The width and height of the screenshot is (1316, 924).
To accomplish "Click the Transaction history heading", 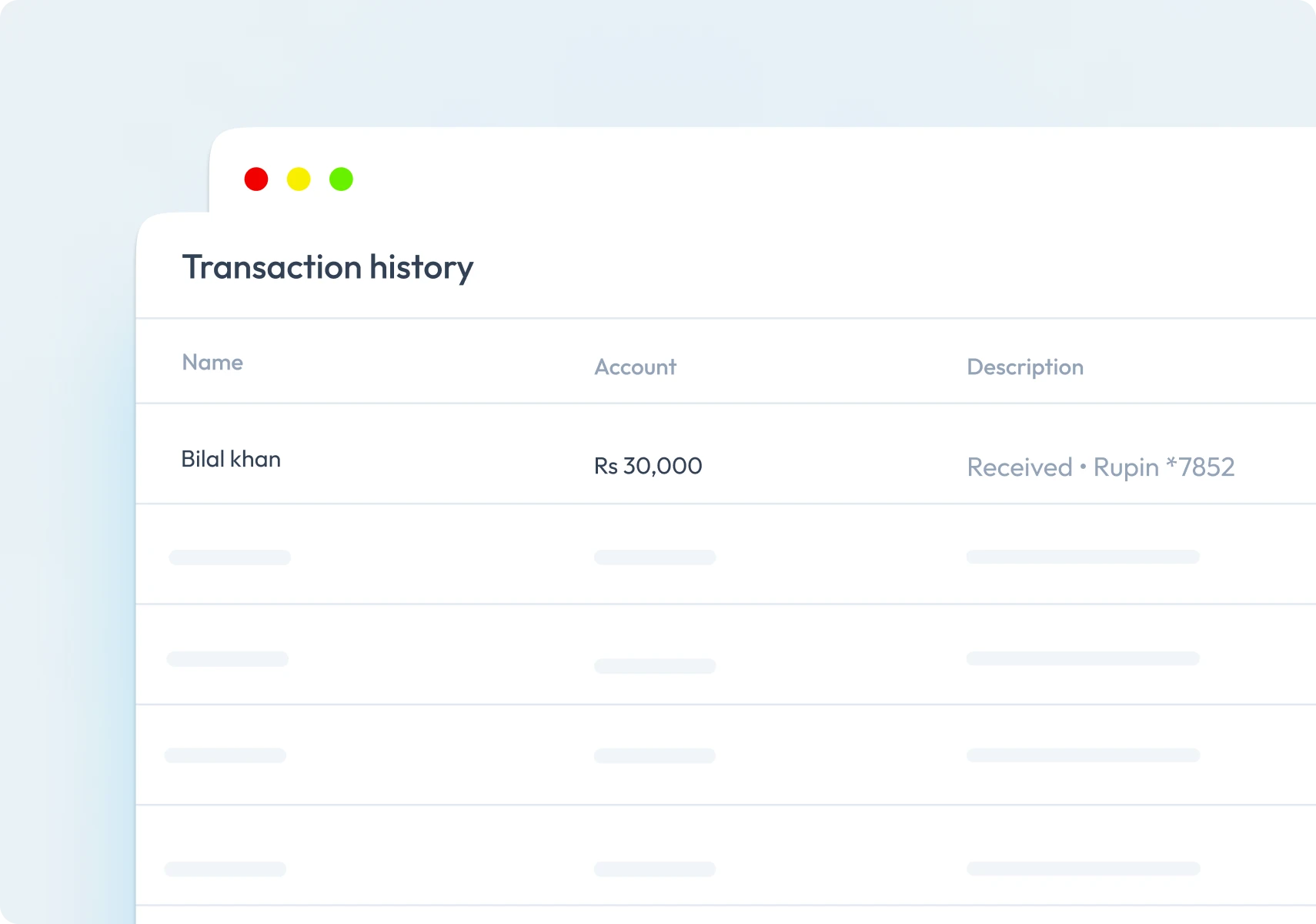I will [x=328, y=268].
